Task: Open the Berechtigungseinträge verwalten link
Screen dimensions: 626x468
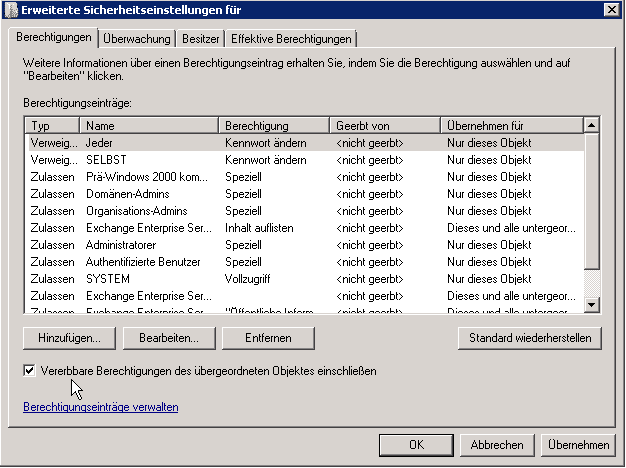Action: 101,407
